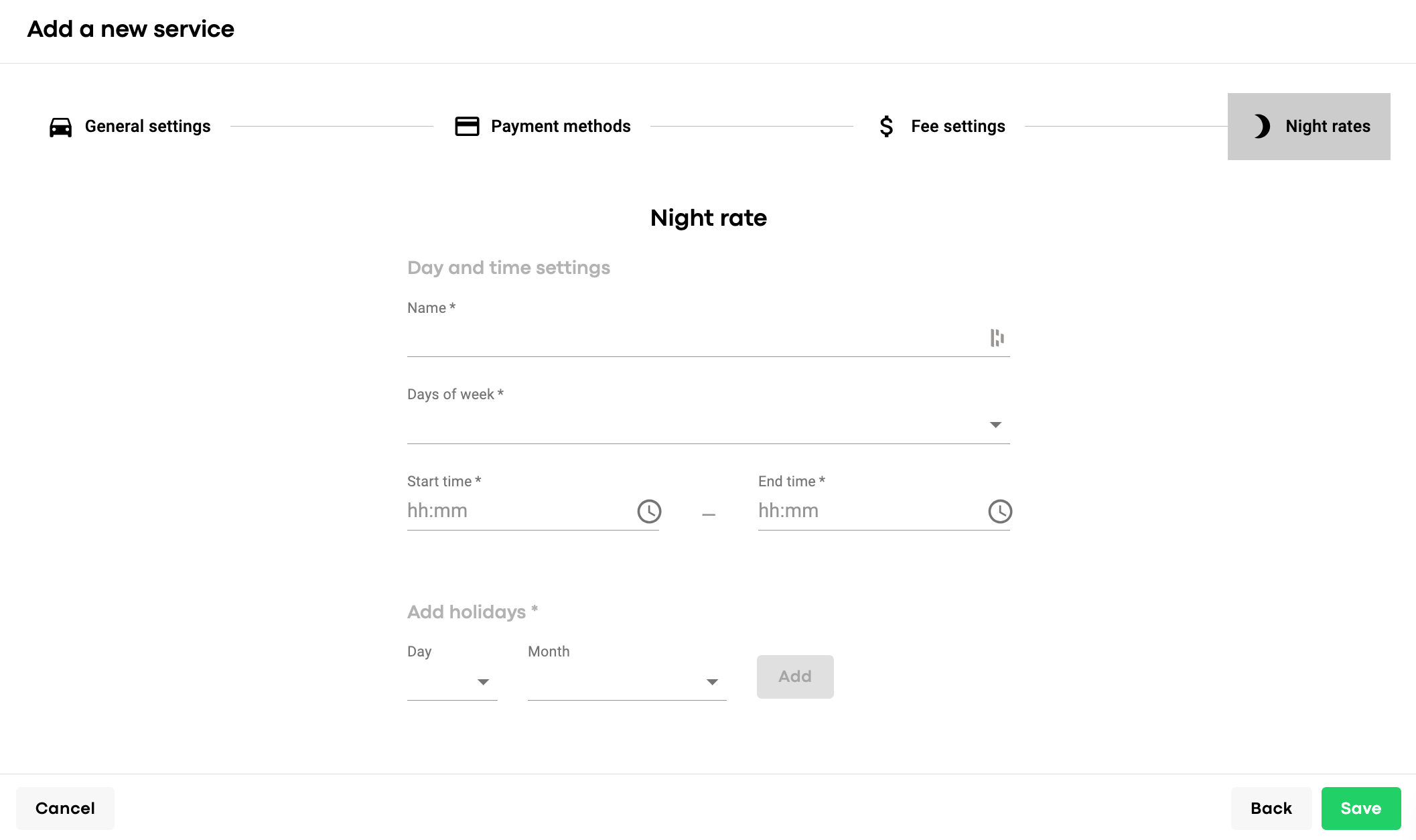Click the password manager icon in Name field
Viewport: 1416px width, 840px height.
click(x=997, y=338)
